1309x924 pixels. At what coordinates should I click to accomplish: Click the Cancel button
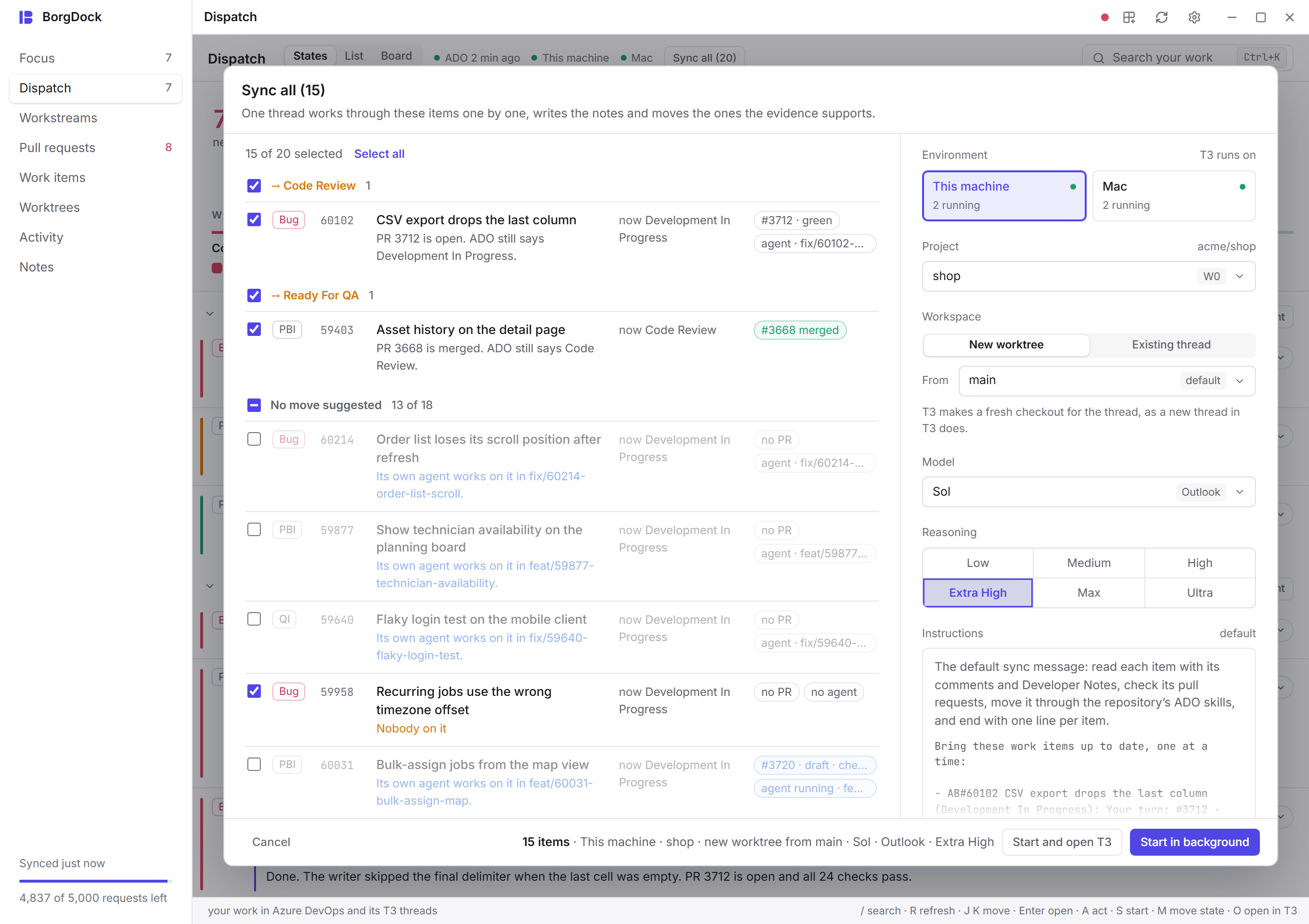click(x=271, y=842)
